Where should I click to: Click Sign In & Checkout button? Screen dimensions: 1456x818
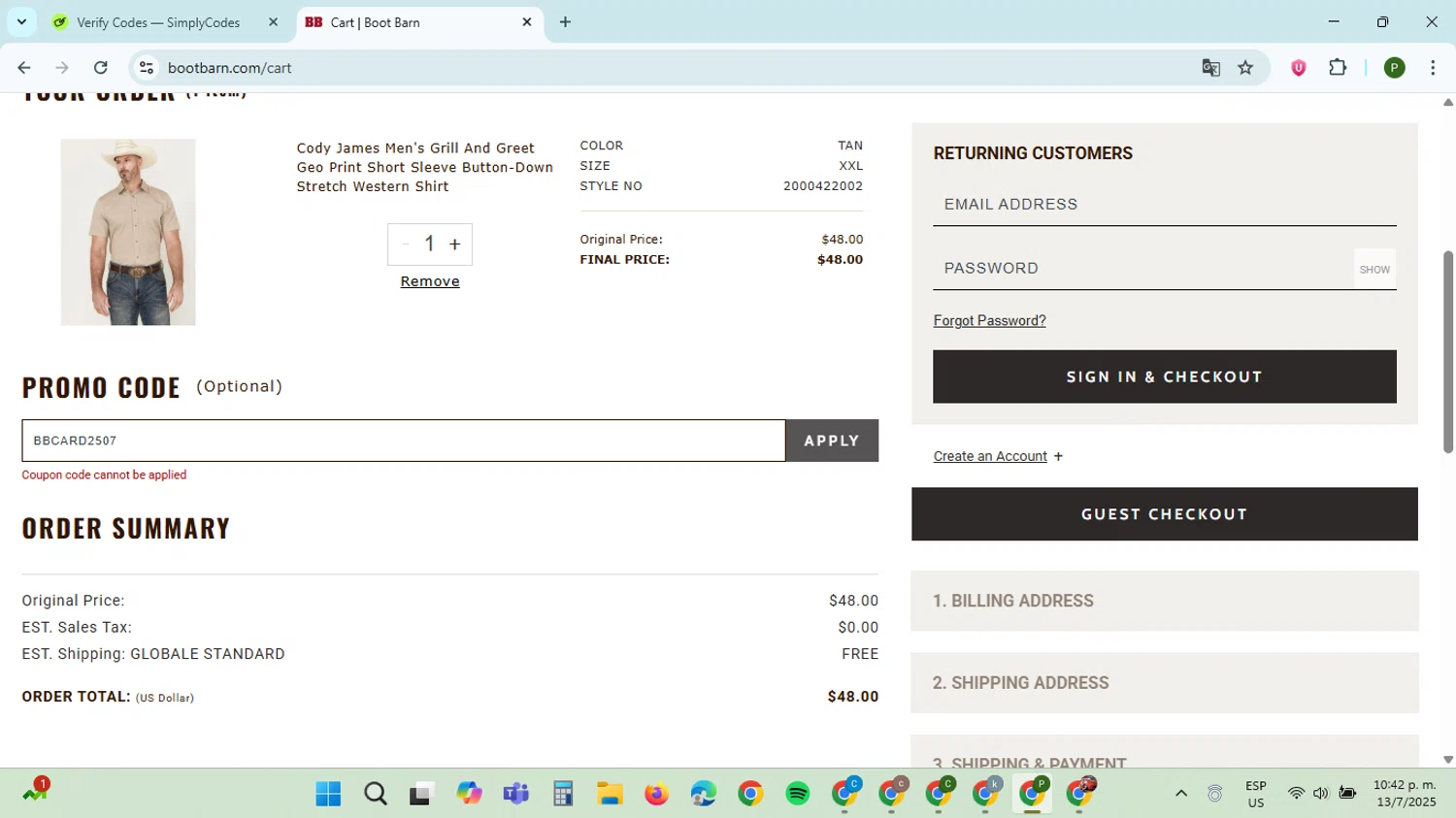pos(1165,376)
